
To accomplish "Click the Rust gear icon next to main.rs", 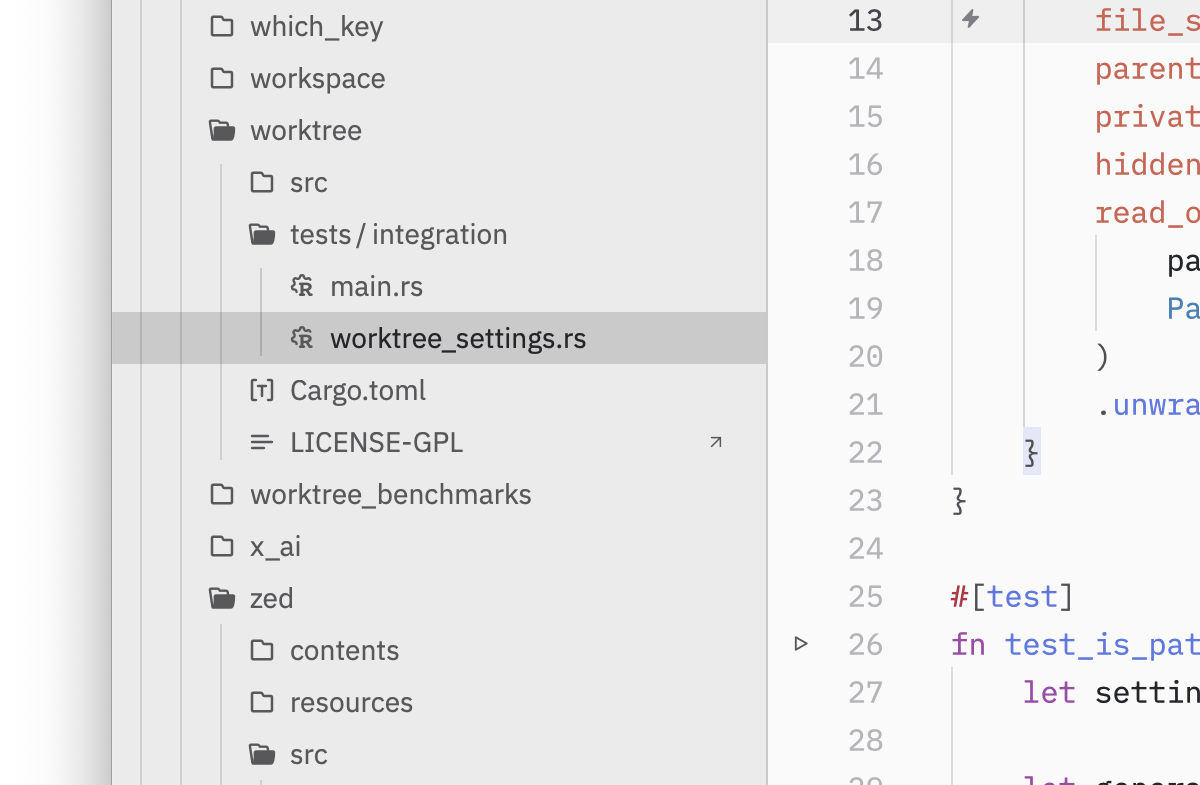I will click(x=300, y=286).
